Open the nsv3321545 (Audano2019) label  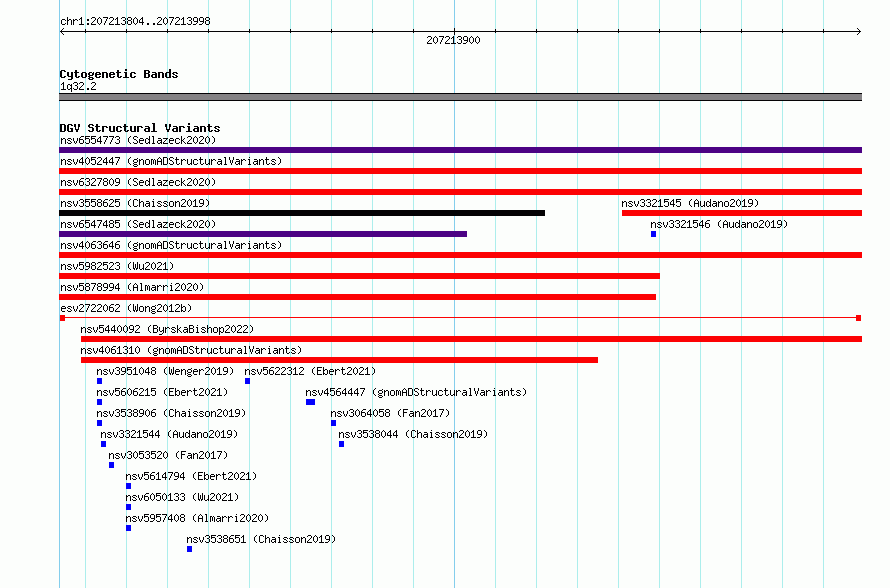coord(690,203)
